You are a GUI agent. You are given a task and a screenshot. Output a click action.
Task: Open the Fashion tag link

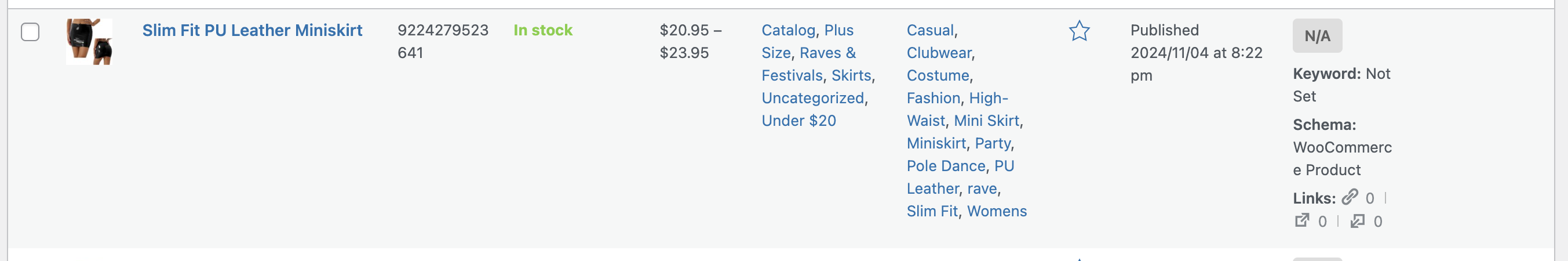pyautogui.click(x=932, y=98)
